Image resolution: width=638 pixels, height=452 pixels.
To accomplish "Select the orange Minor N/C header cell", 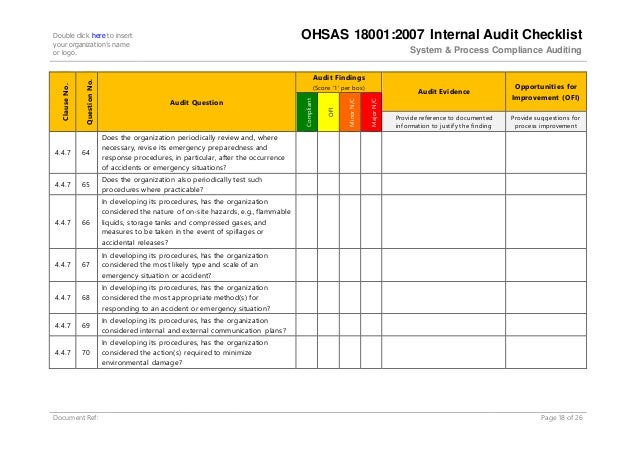I will point(350,112).
